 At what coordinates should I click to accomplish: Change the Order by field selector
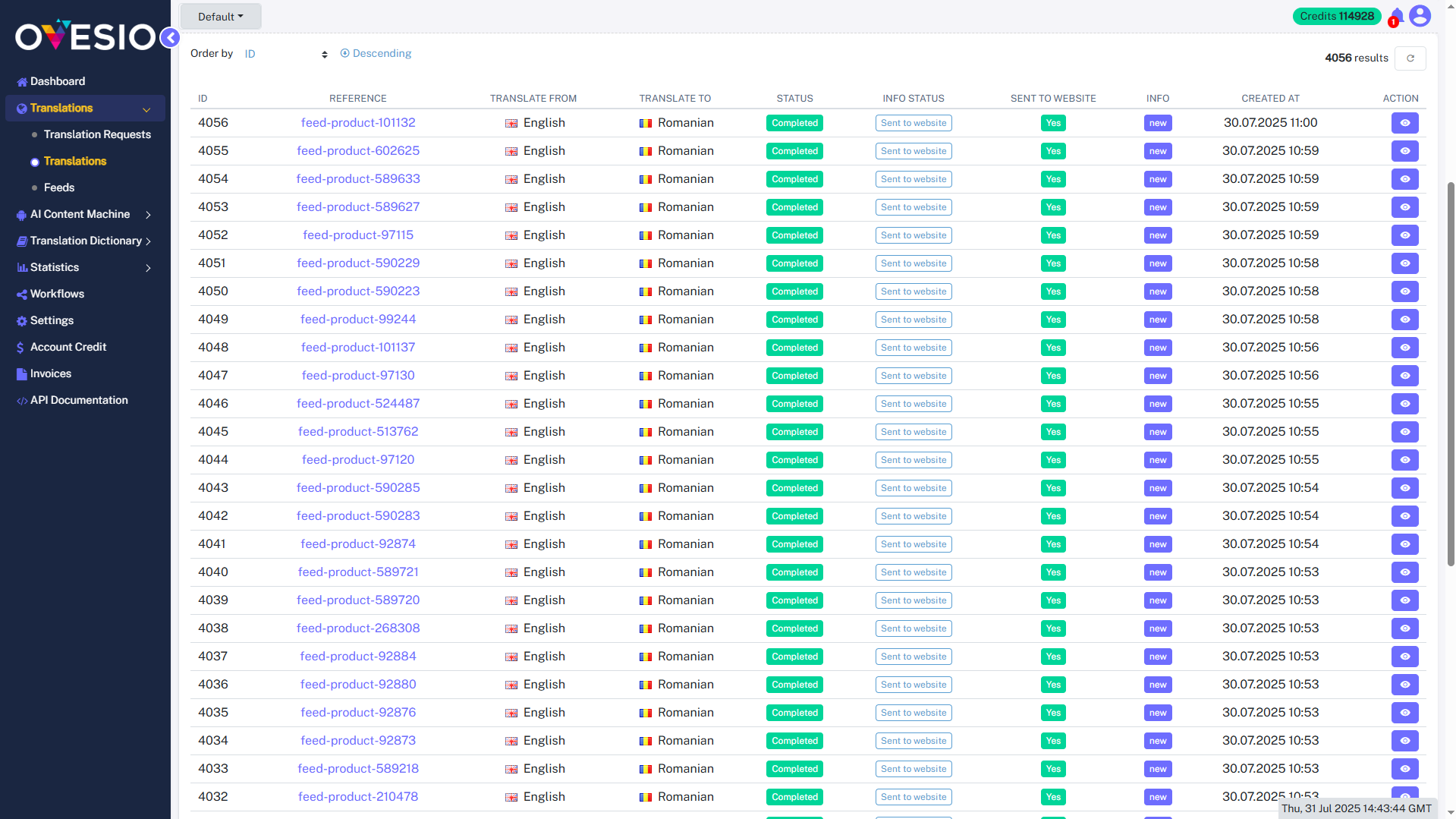(x=285, y=54)
